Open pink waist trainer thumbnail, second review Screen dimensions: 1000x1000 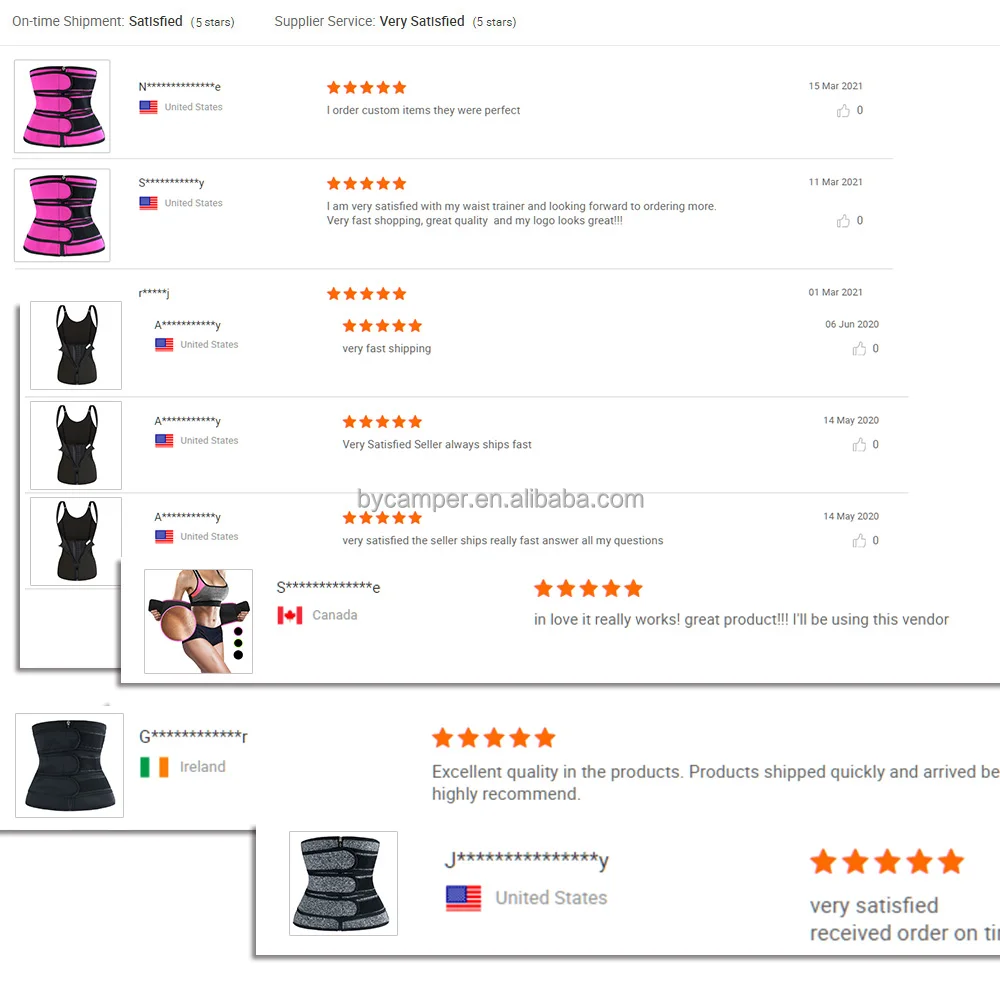62,215
